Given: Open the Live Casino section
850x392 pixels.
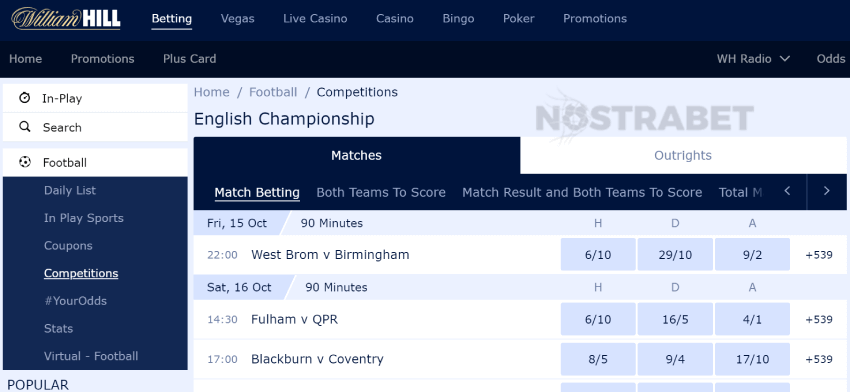Looking at the screenshot, I should [315, 18].
